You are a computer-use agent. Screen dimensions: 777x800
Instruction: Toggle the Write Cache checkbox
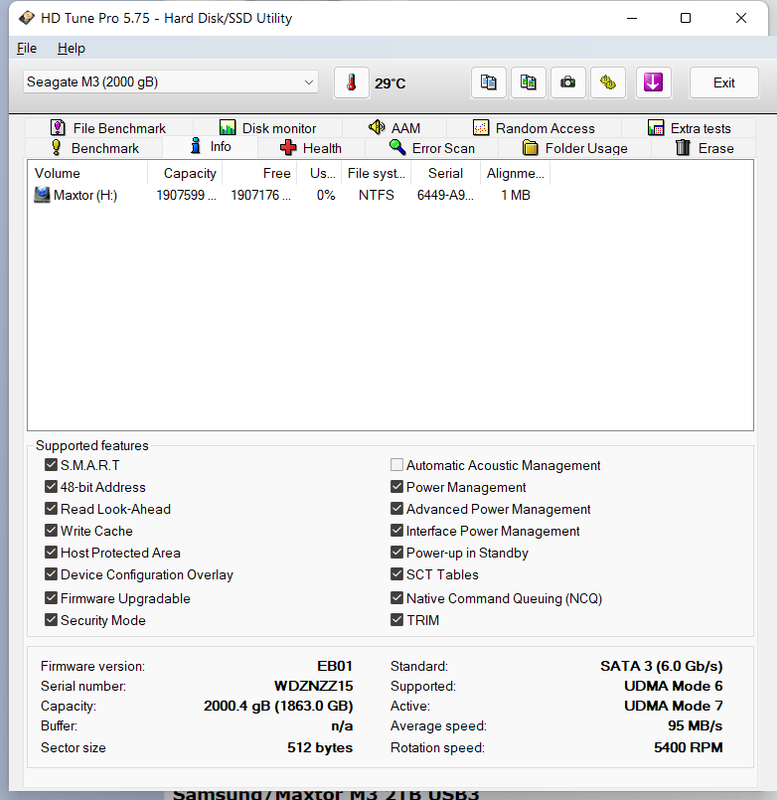click(51, 531)
